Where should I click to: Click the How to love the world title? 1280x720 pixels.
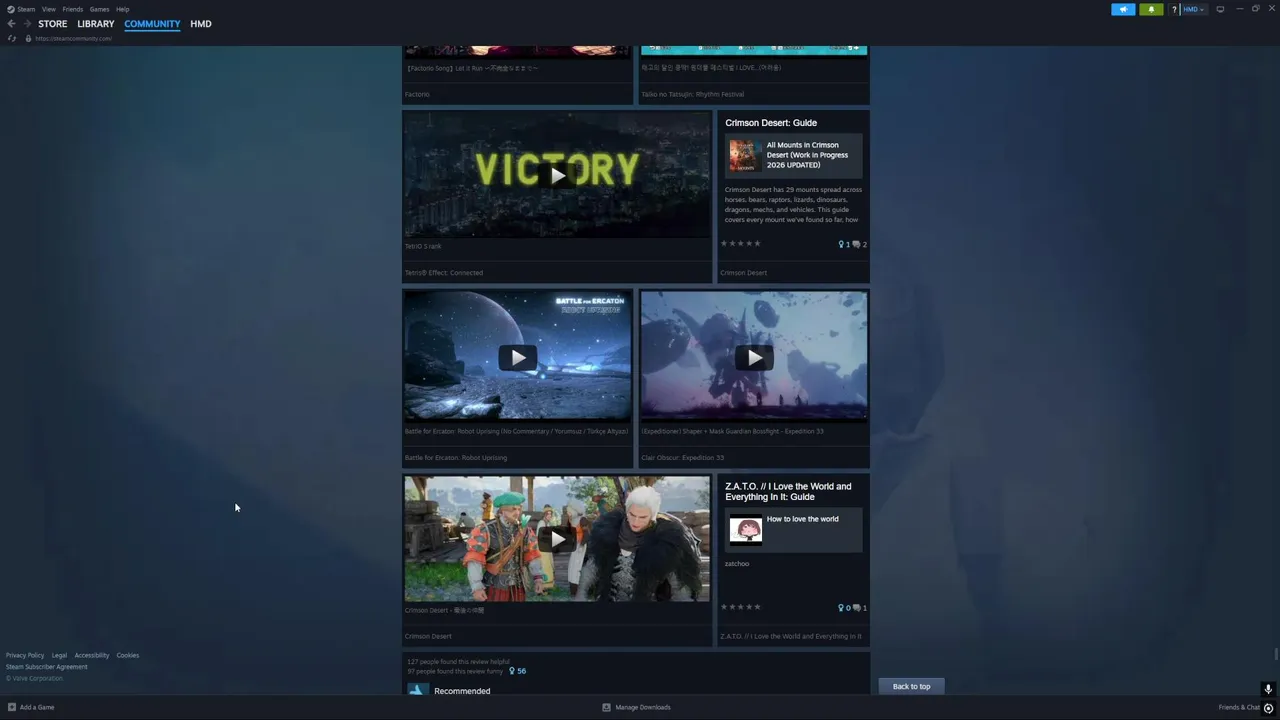(x=802, y=519)
